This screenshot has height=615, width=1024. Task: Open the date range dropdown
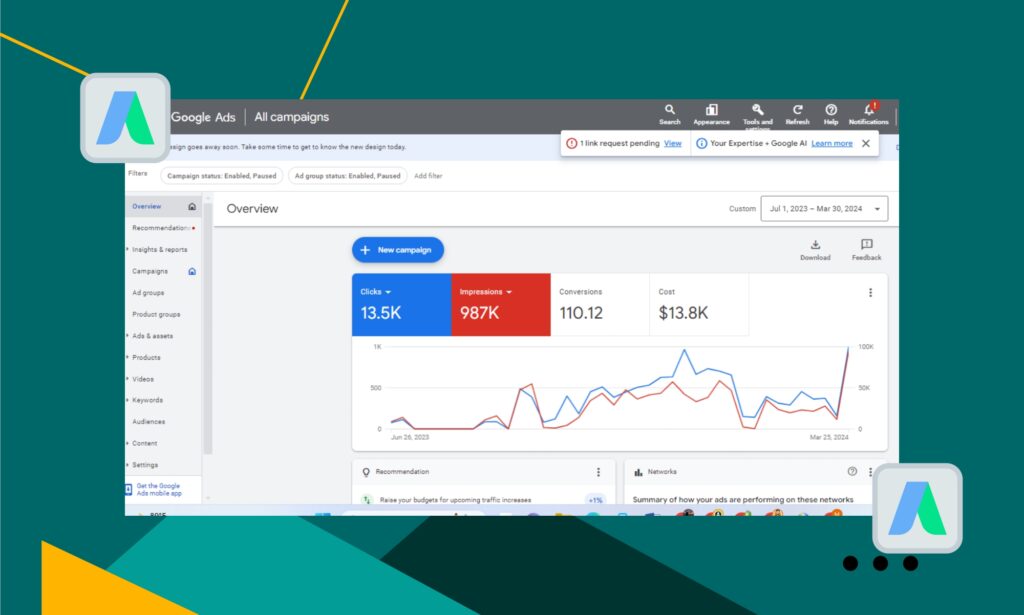(x=824, y=209)
